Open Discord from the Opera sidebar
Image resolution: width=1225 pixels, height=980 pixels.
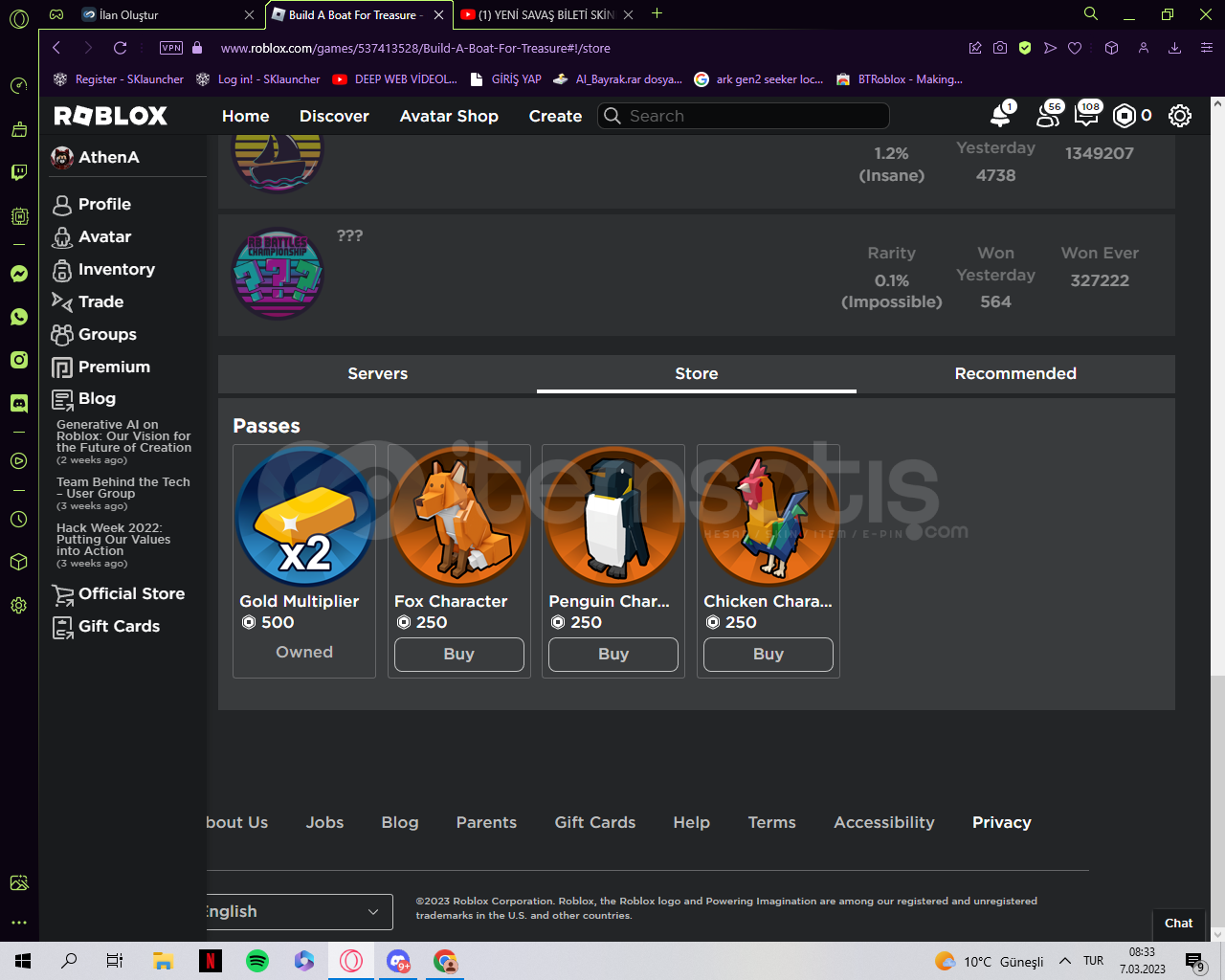click(x=18, y=403)
